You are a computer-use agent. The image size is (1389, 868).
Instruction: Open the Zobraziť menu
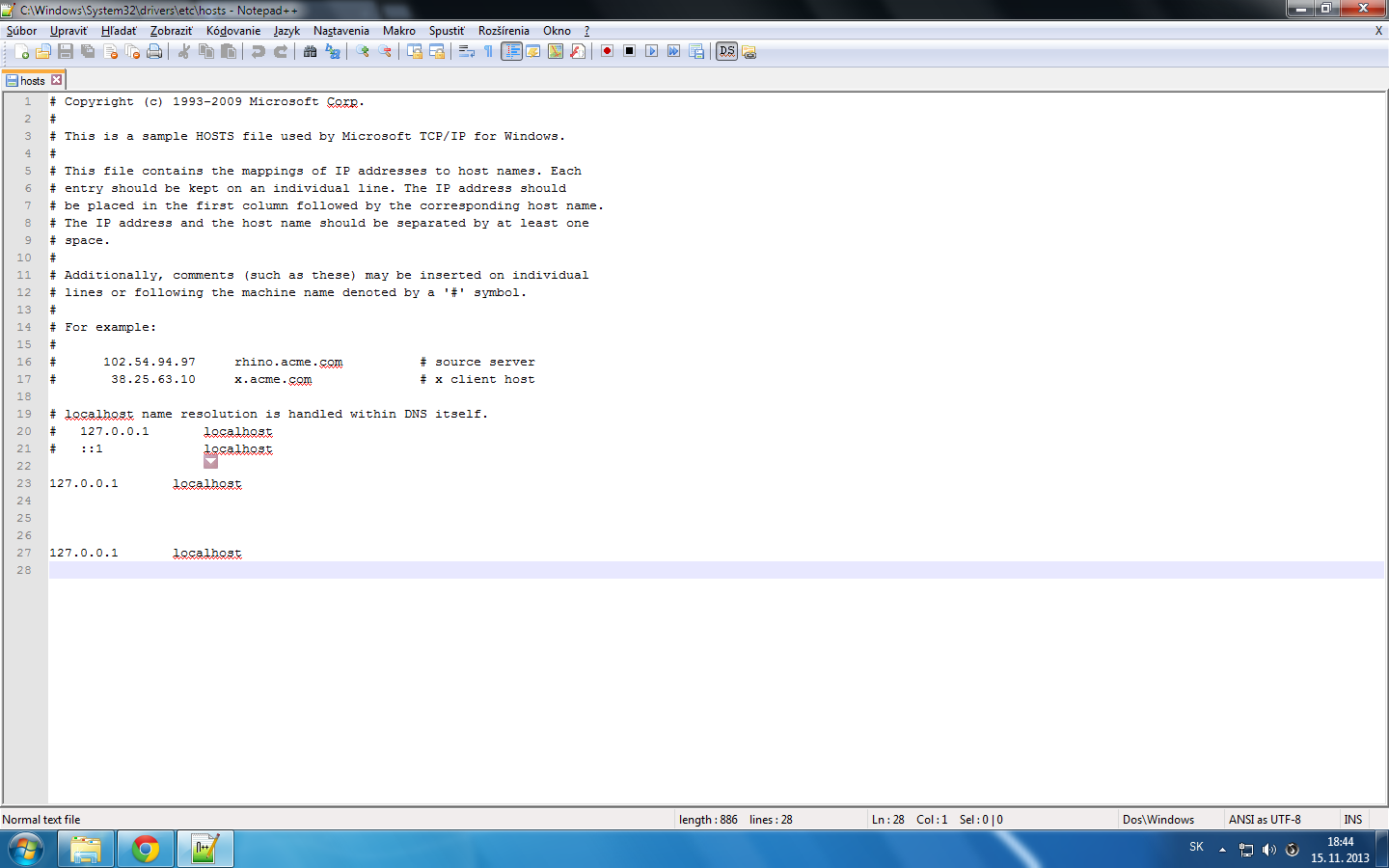point(172,31)
